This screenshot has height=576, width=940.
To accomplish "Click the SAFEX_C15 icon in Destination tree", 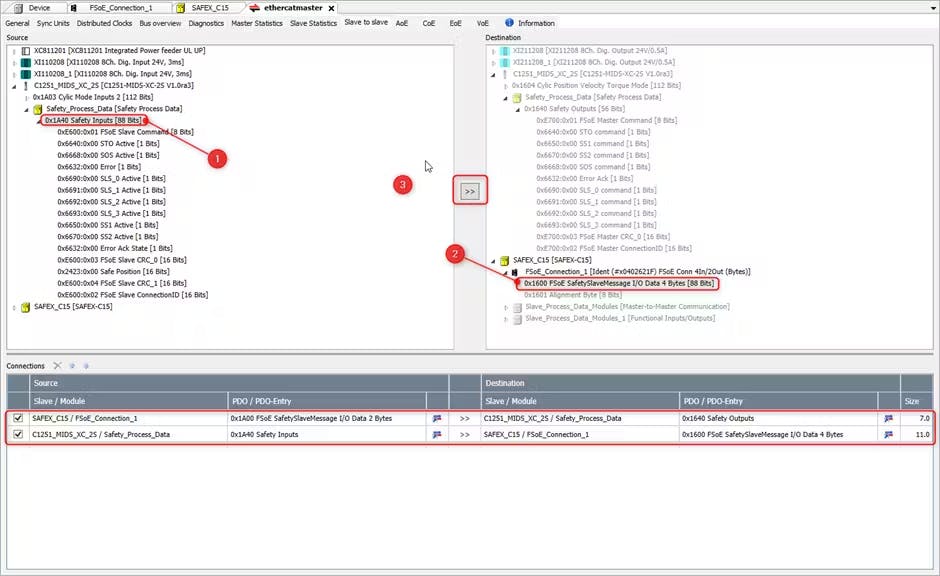I will click(505, 260).
